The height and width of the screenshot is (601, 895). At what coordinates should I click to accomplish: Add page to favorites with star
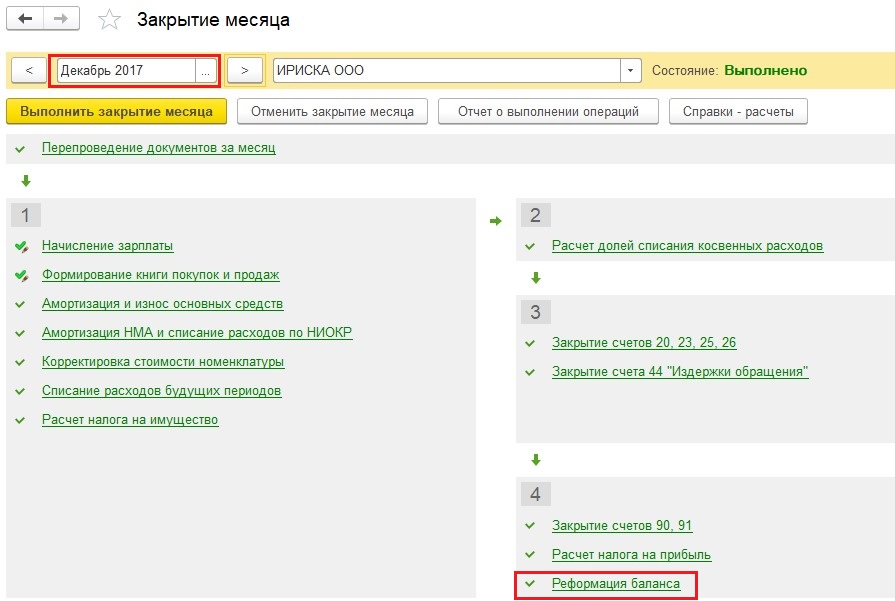click(x=111, y=20)
